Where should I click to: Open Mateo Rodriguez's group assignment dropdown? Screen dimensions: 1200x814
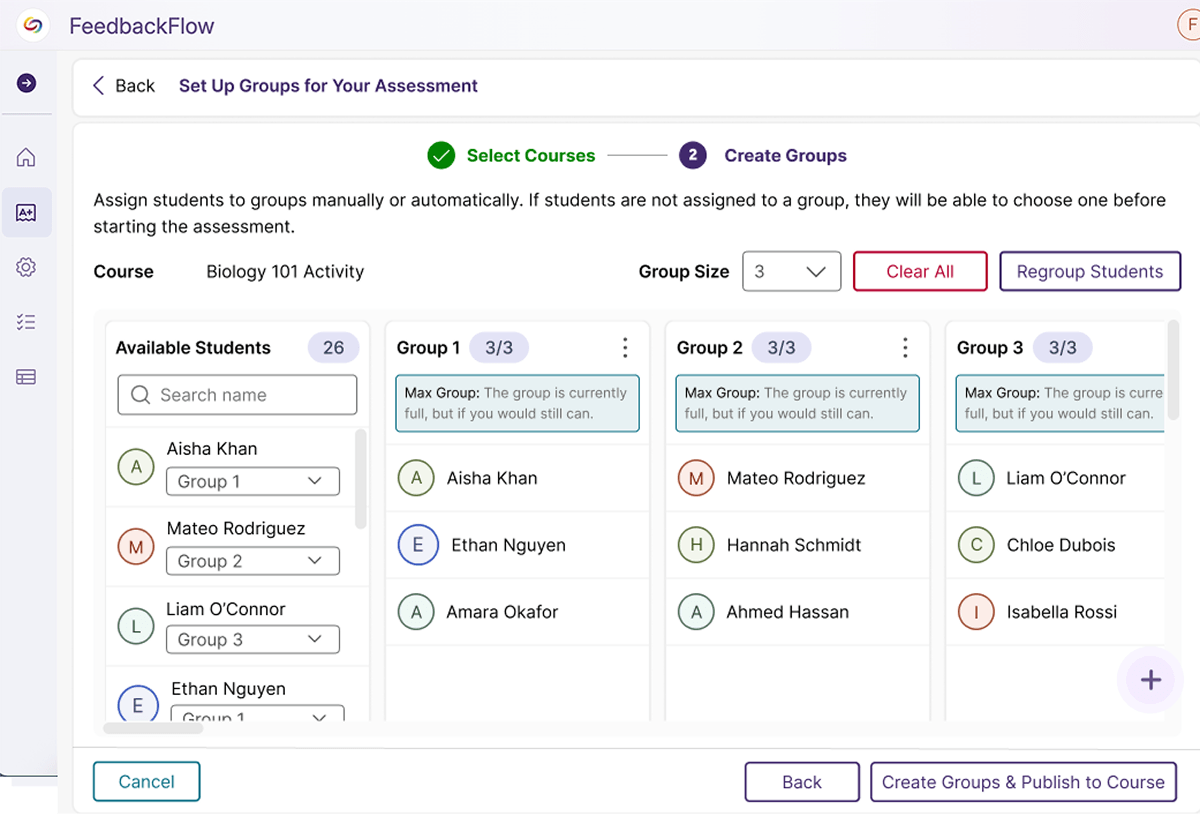(252, 561)
